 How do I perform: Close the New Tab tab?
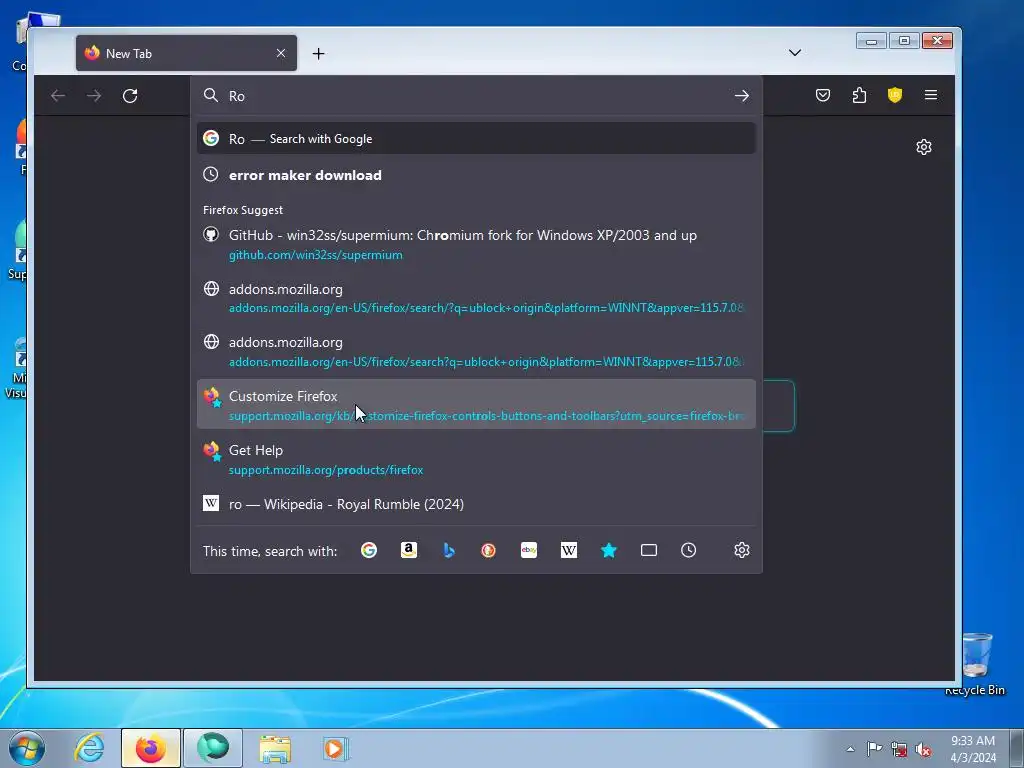click(x=281, y=53)
